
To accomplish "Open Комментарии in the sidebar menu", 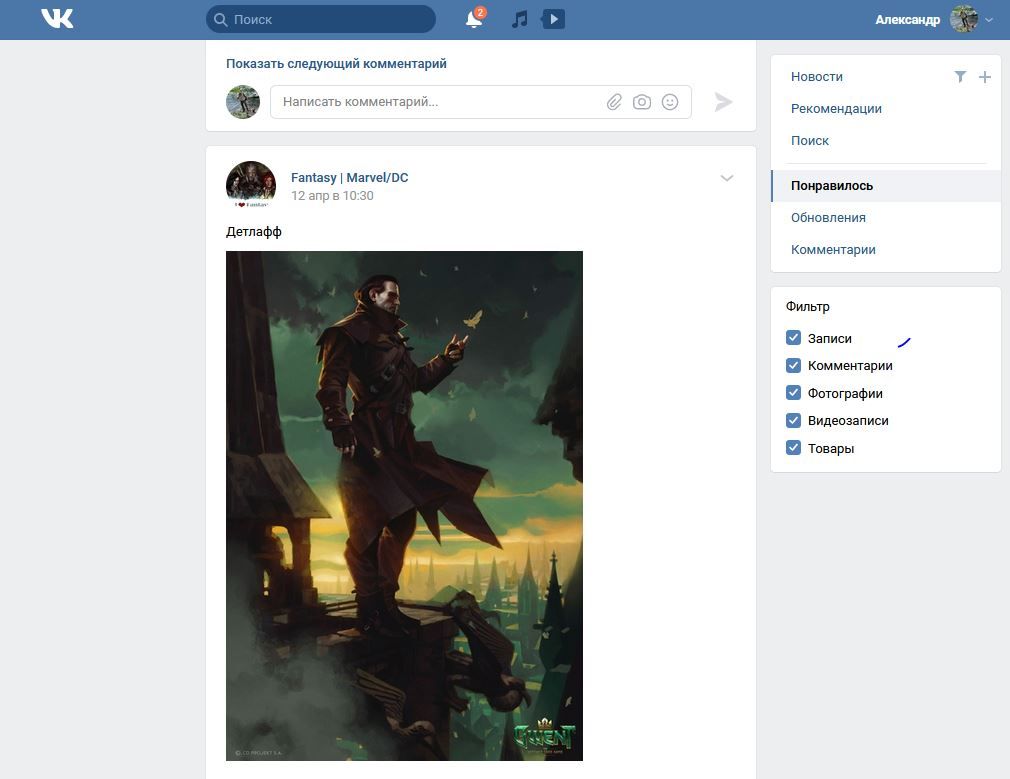I will click(x=833, y=250).
